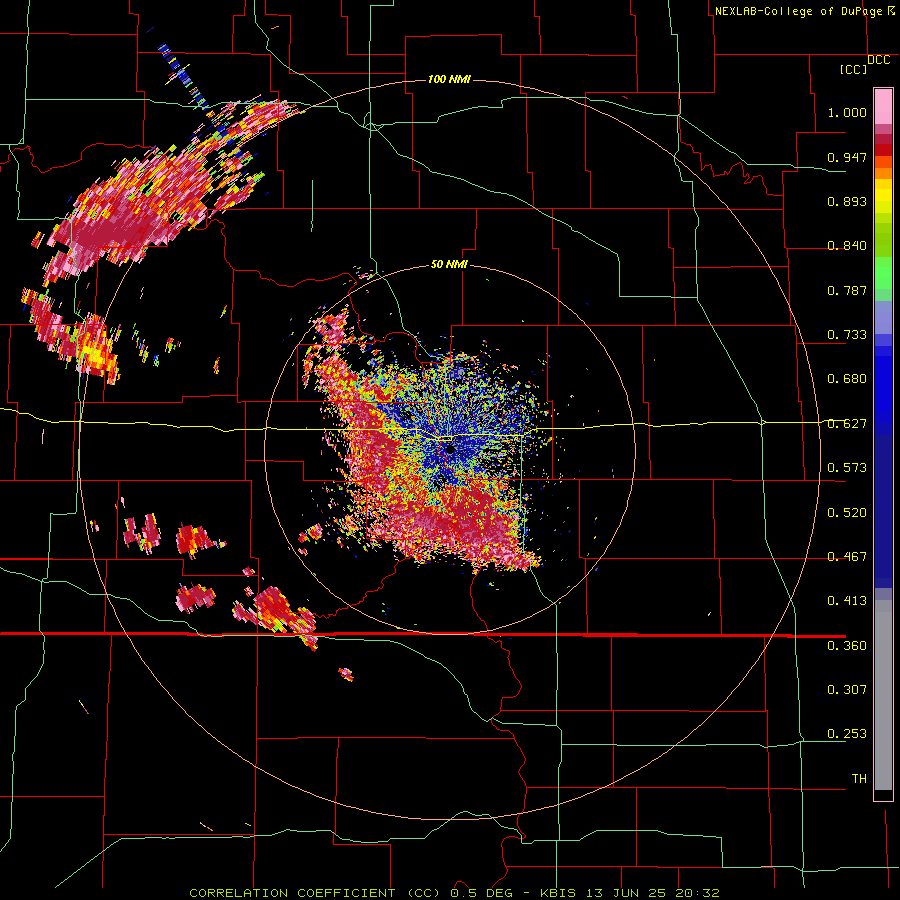Click the [CC] unit label
Image resolution: width=900 pixels, height=900 pixels.
(x=853, y=69)
